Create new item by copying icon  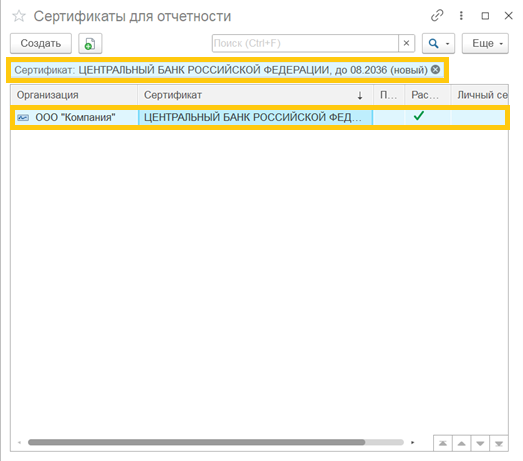(x=90, y=43)
